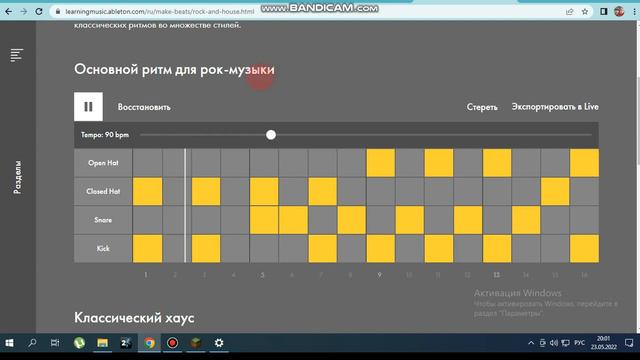Viewport: 640px width, 360px height.
Task: Disable Snare on step 8
Action: point(351,220)
